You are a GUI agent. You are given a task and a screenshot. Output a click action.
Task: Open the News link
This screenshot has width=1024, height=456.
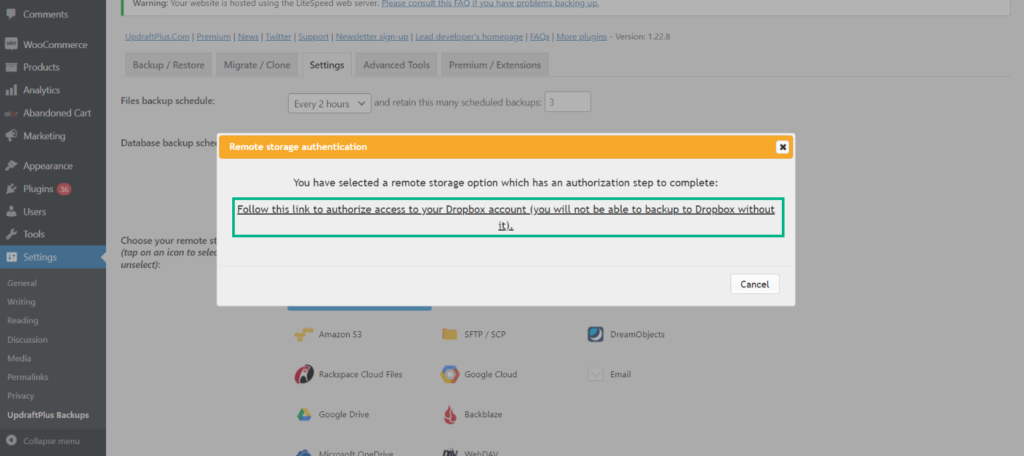[248, 37]
